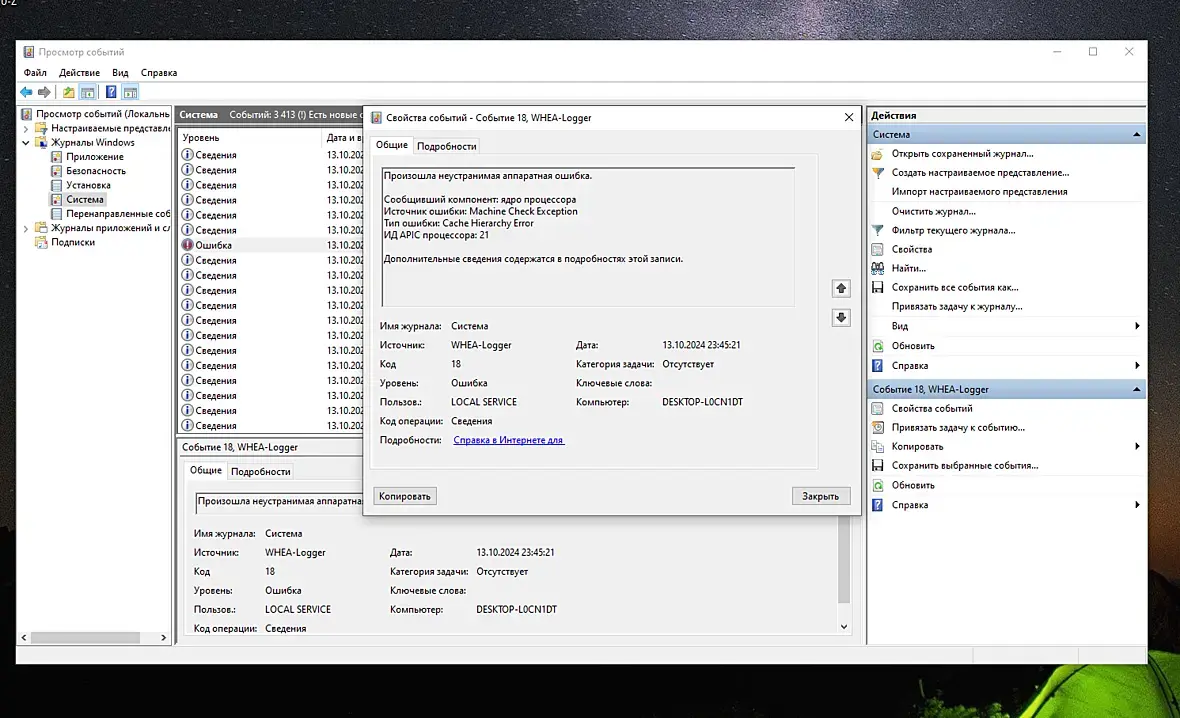Select the Ошибка event row
The width and height of the screenshot is (1180, 718).
click(271, 245)
